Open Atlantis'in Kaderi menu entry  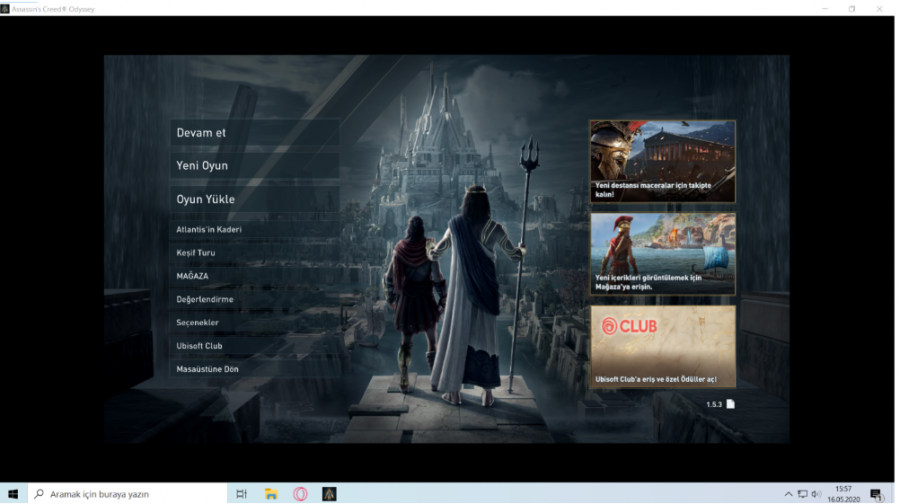point(254,229)
